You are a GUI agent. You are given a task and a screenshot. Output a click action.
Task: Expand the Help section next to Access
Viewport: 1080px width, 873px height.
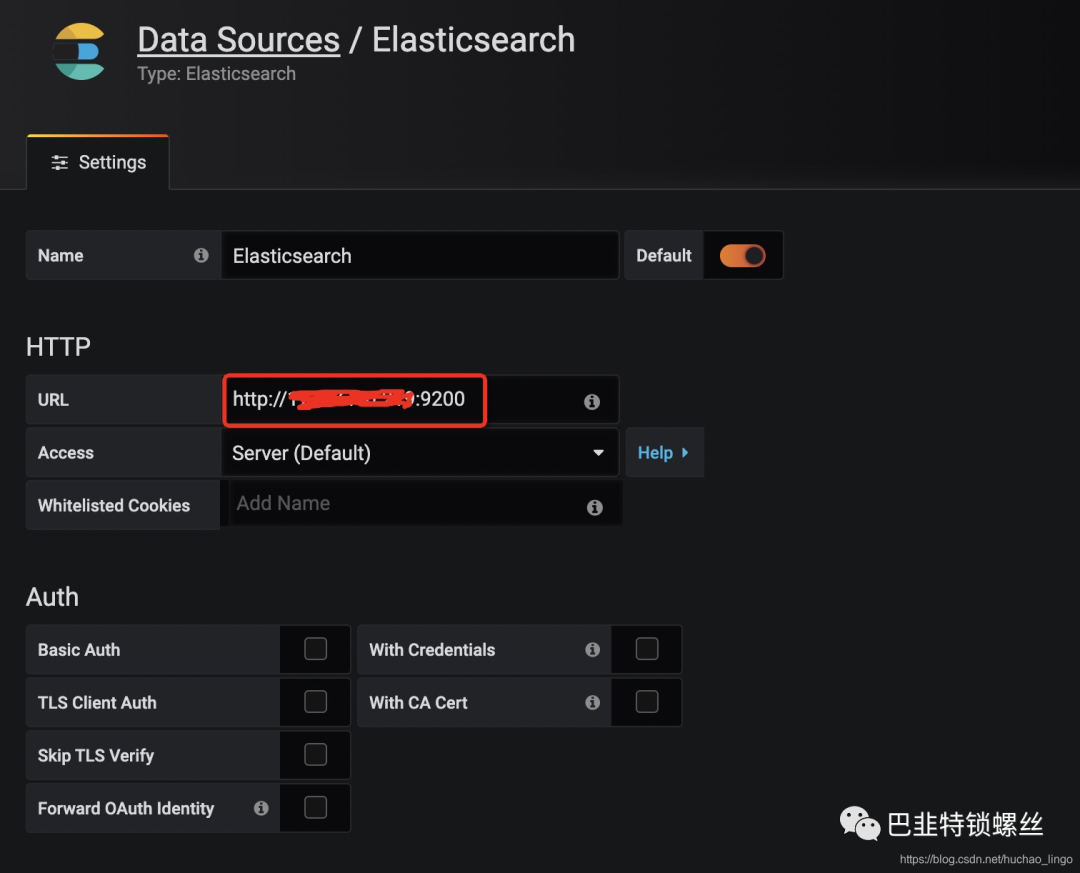point(664,453)
